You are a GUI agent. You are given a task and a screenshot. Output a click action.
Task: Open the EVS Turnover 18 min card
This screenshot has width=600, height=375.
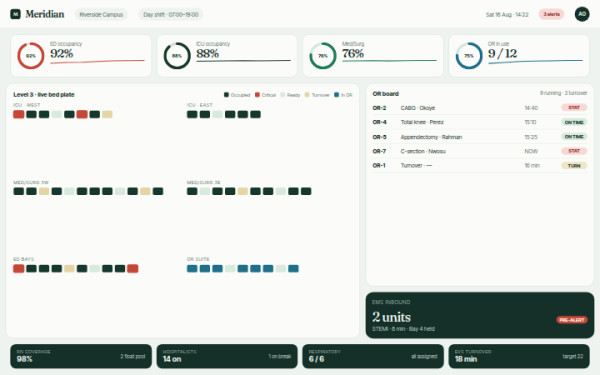point(519,356)
